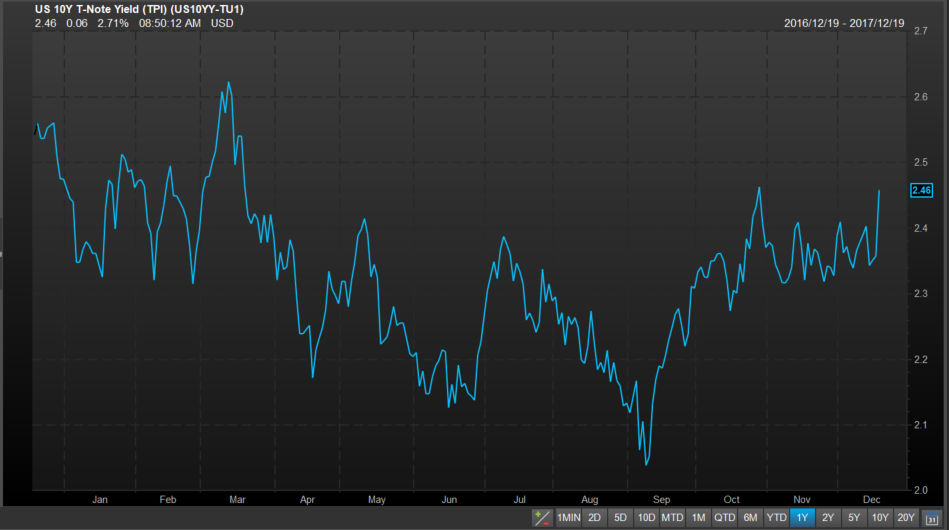Set chart range to YTD
949x530 pixels.
tap(777, 518)
